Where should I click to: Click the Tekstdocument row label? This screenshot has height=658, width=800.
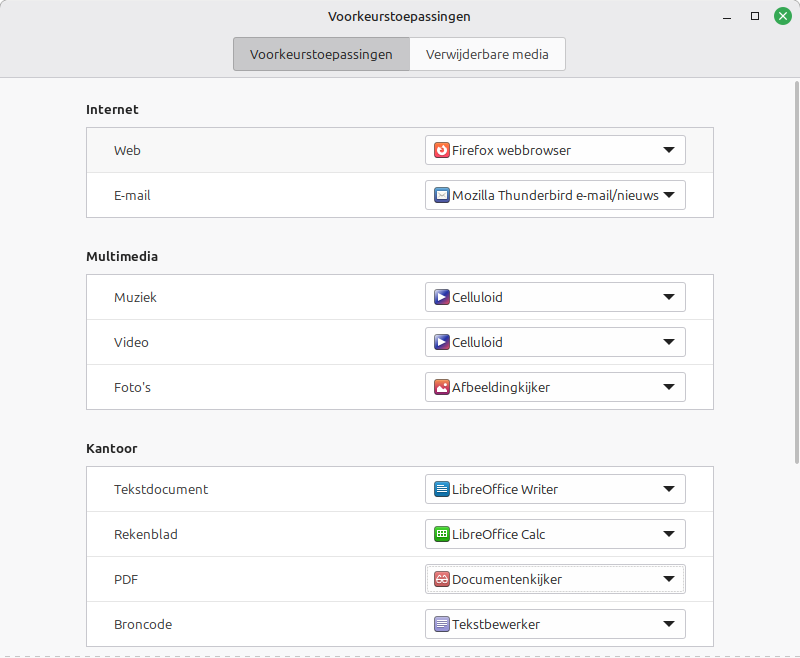click(161, 489)
